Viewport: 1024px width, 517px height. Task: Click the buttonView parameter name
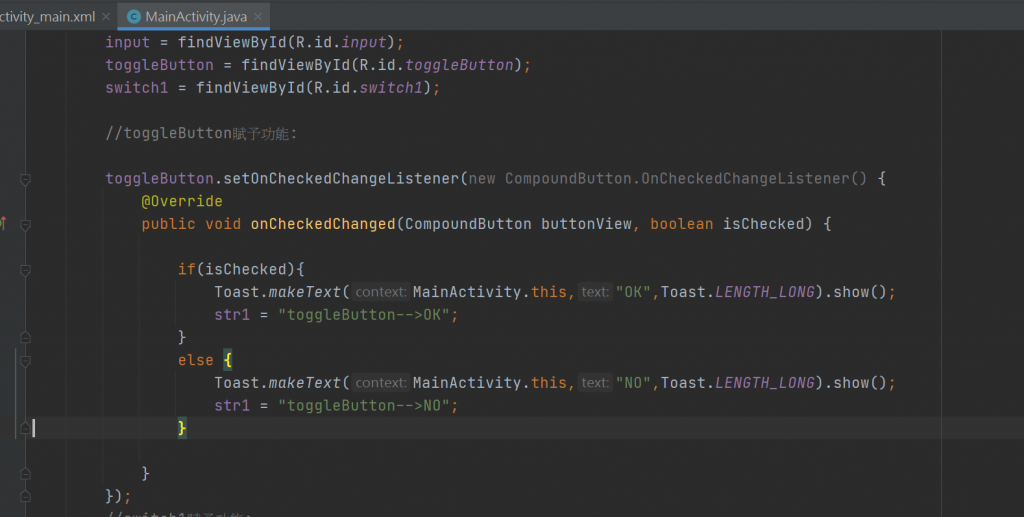click(586, 224)
